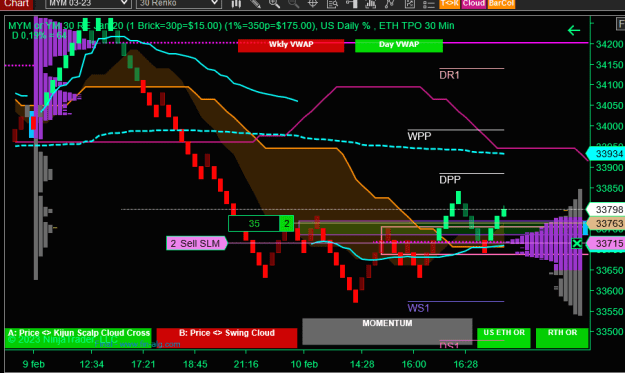Select the 2 Sell SLM order flag
This screenshot has height=373, width=625.
point(197,243)
